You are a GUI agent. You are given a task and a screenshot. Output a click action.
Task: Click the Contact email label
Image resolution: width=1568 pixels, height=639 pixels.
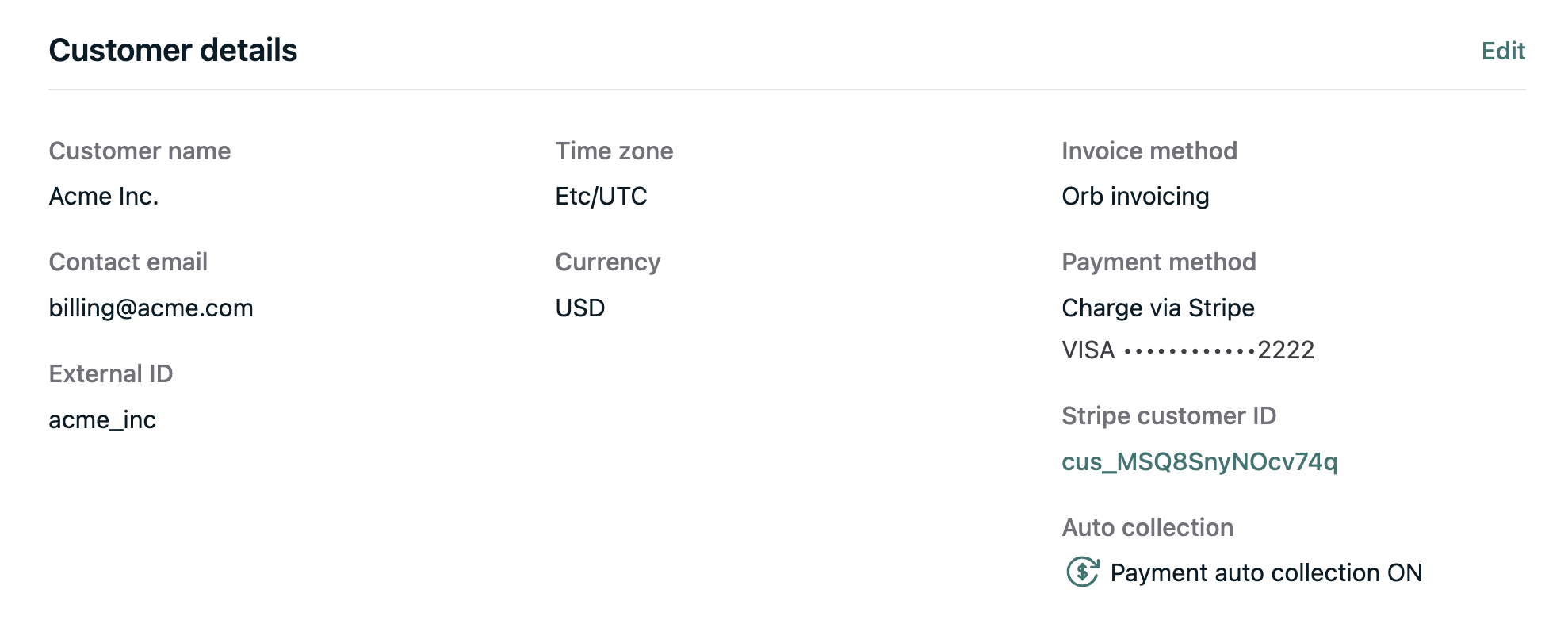(128, 262)
